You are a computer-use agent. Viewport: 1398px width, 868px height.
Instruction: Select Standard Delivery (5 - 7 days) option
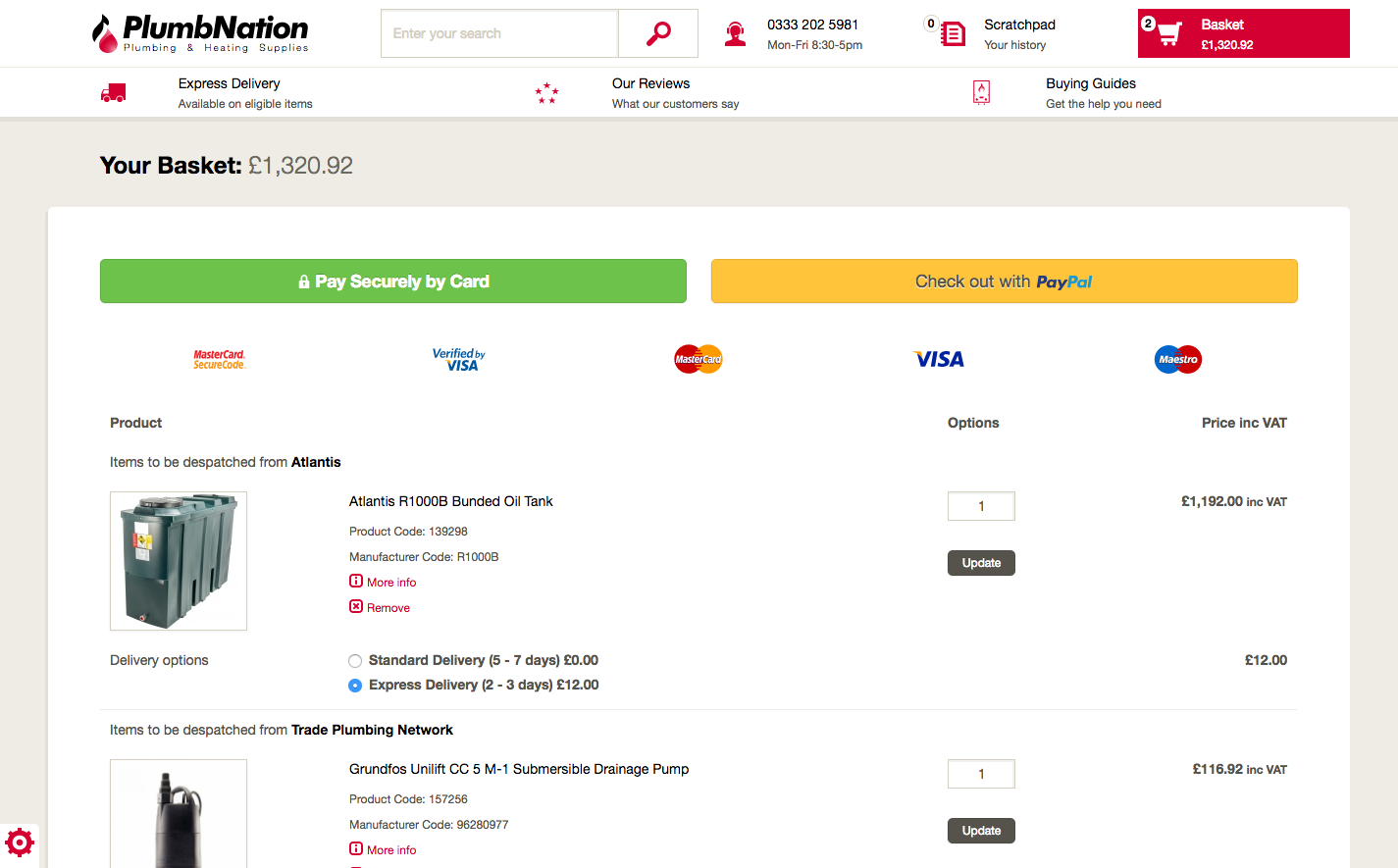355,661
